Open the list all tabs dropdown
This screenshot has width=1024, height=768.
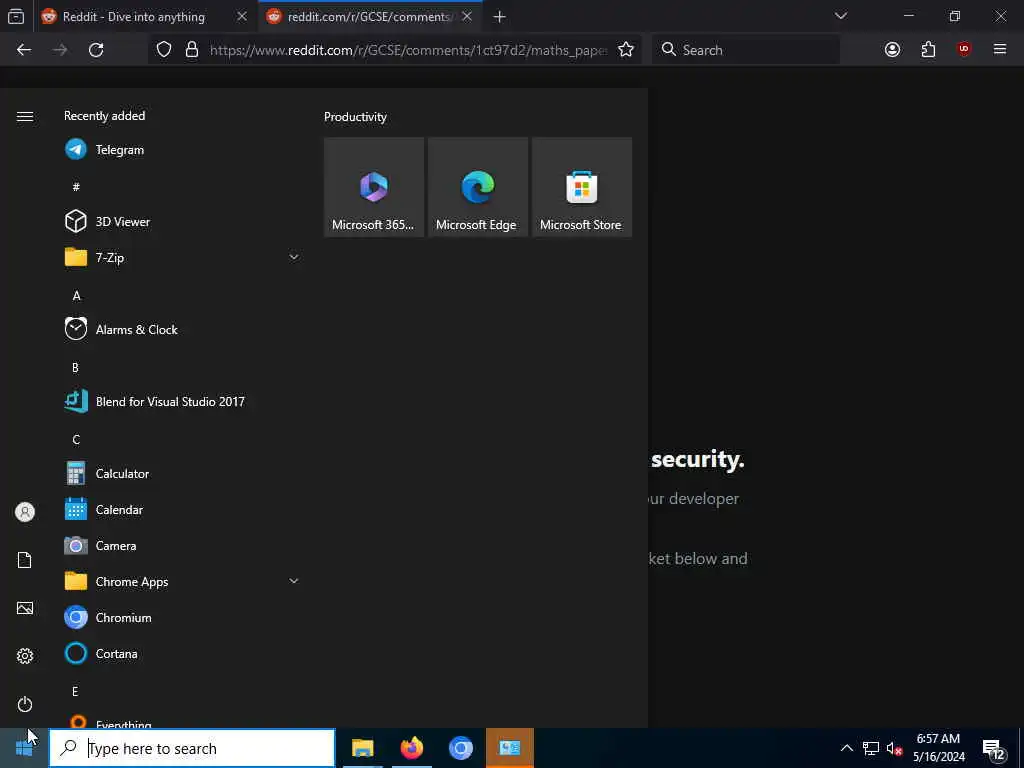click(841, 16)
